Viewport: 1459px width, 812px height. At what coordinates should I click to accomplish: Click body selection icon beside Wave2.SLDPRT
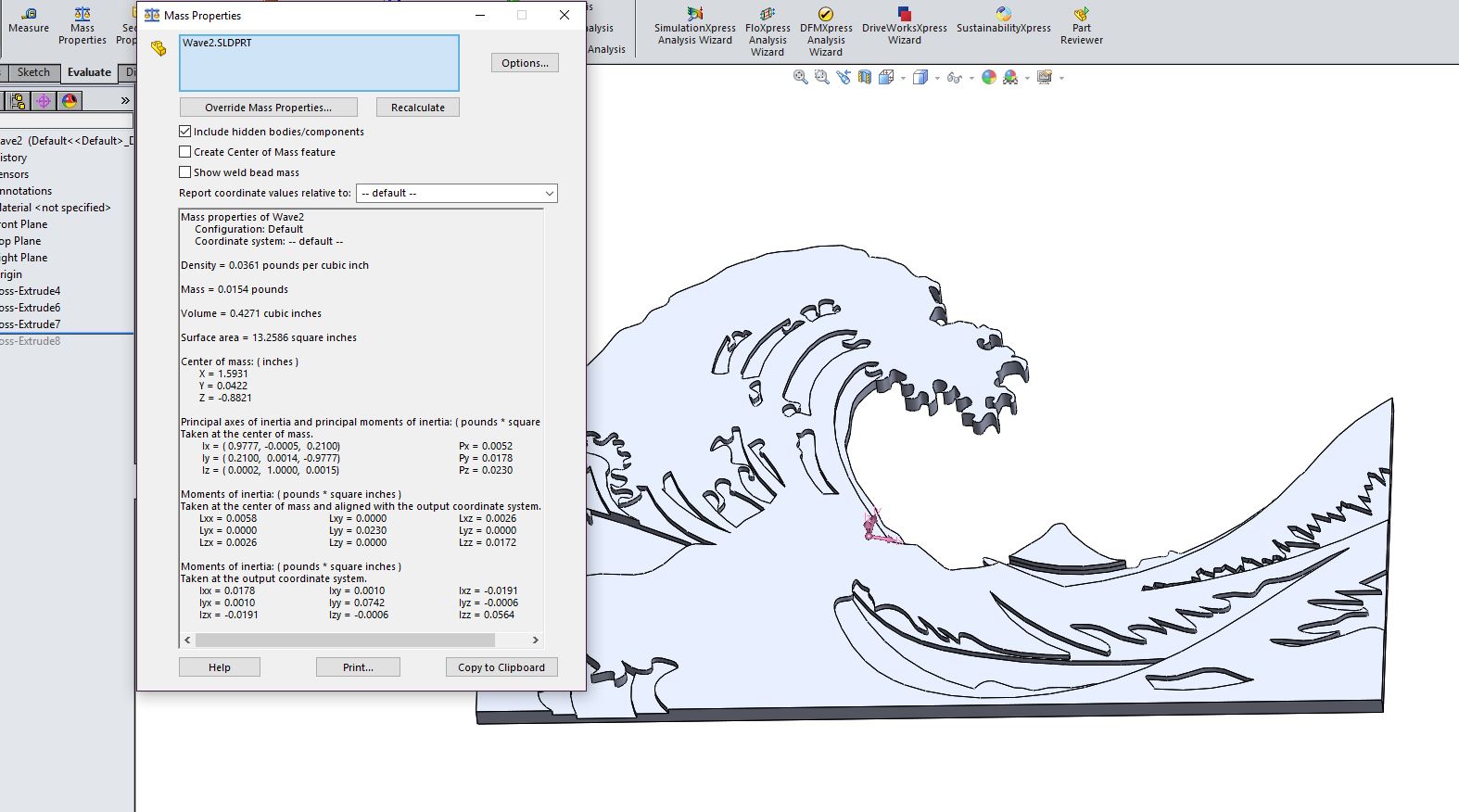tap(159, 48)
